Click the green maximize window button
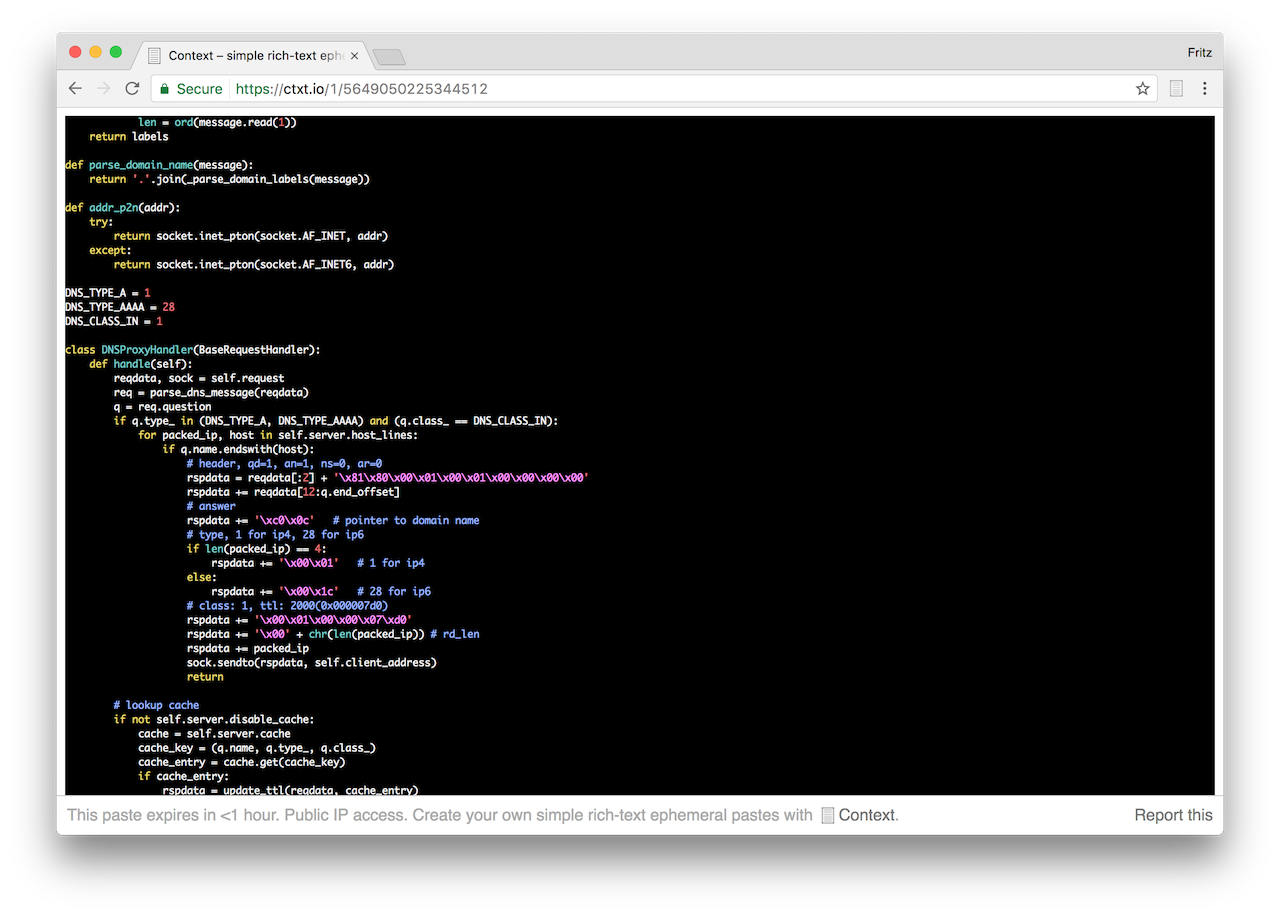 pyautogui.click(x=116, y=52)
